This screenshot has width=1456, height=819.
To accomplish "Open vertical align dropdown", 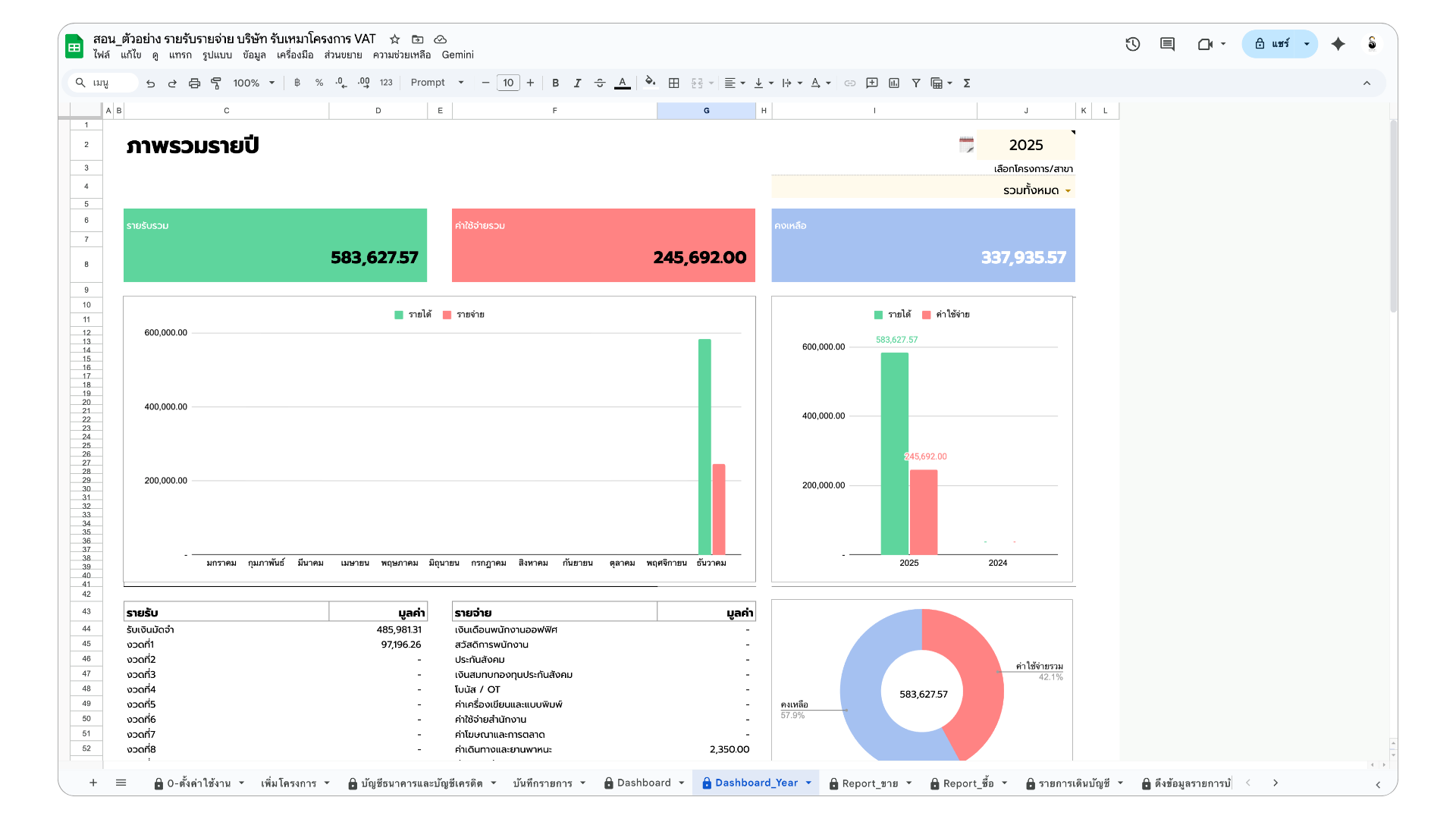I will pyautogui.click(x=763, y=83).
